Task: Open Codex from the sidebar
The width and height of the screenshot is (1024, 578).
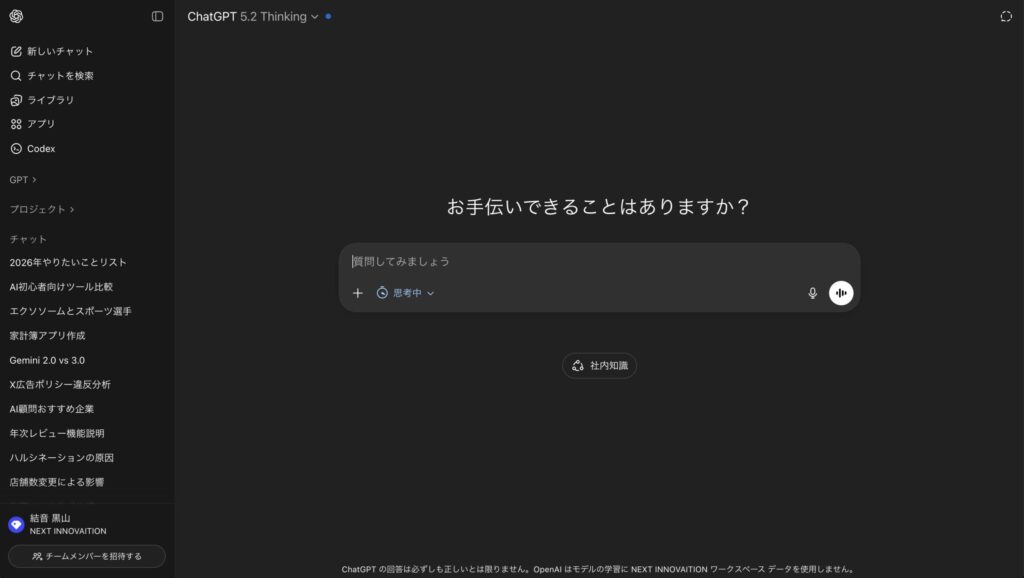Action: 41,149
